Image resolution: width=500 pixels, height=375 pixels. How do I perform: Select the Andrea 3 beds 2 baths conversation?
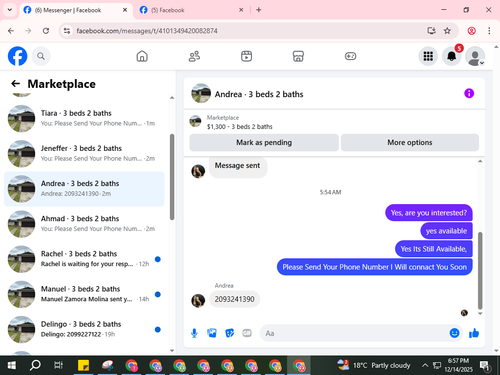[84, 189]
